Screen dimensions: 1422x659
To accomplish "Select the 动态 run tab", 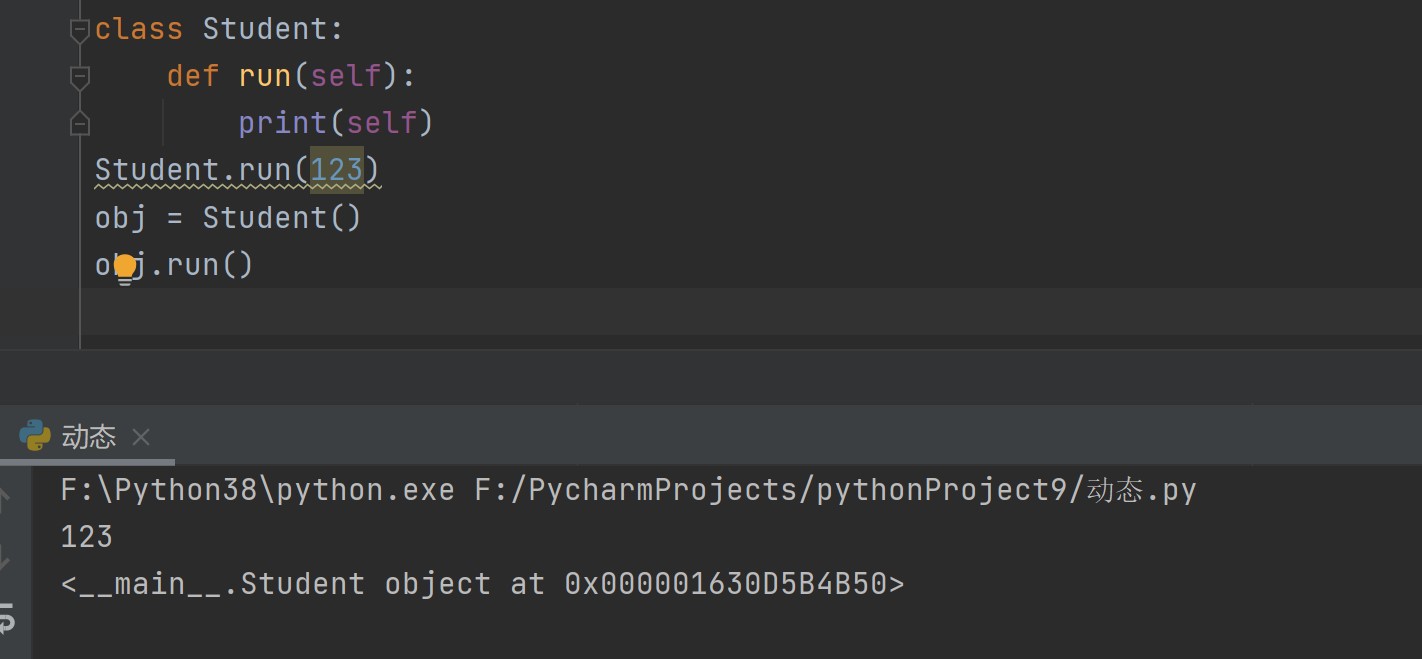I will 88,437.
